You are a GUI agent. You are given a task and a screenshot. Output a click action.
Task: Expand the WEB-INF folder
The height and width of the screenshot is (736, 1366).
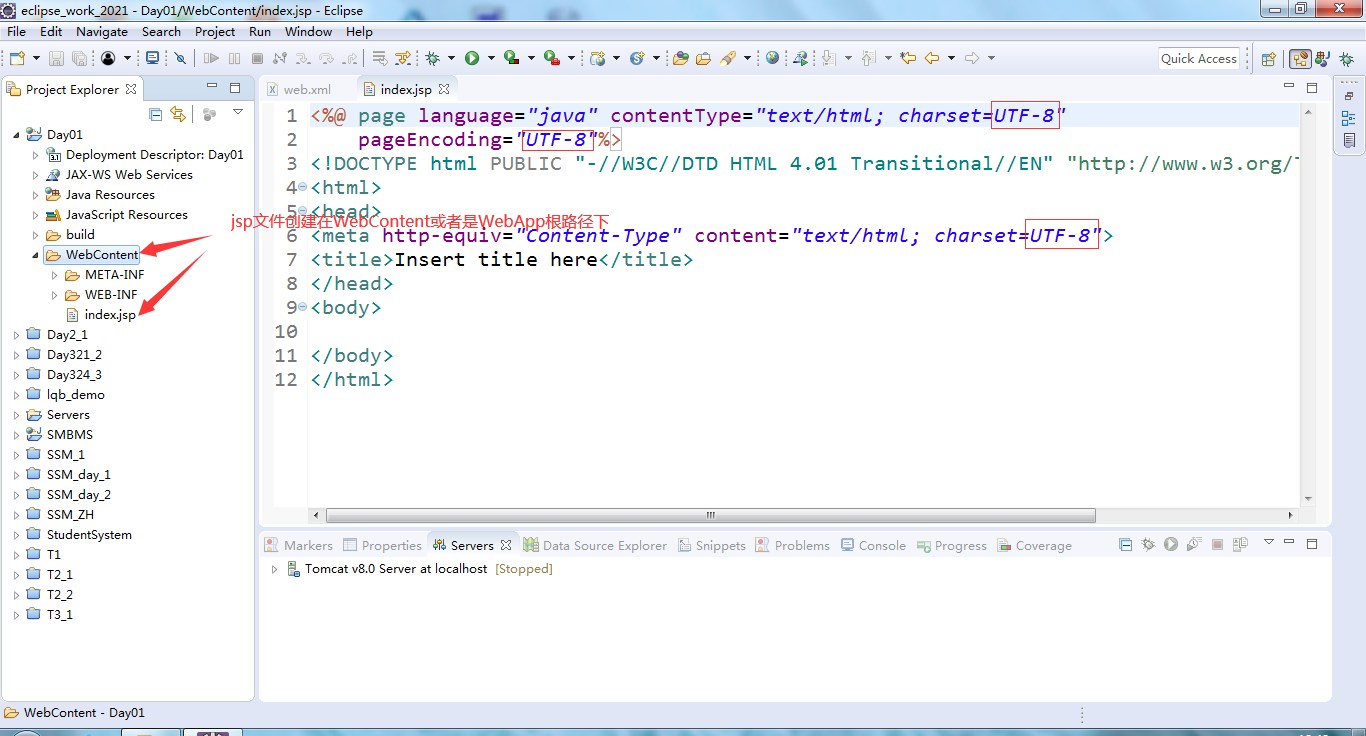pos(55,295)
